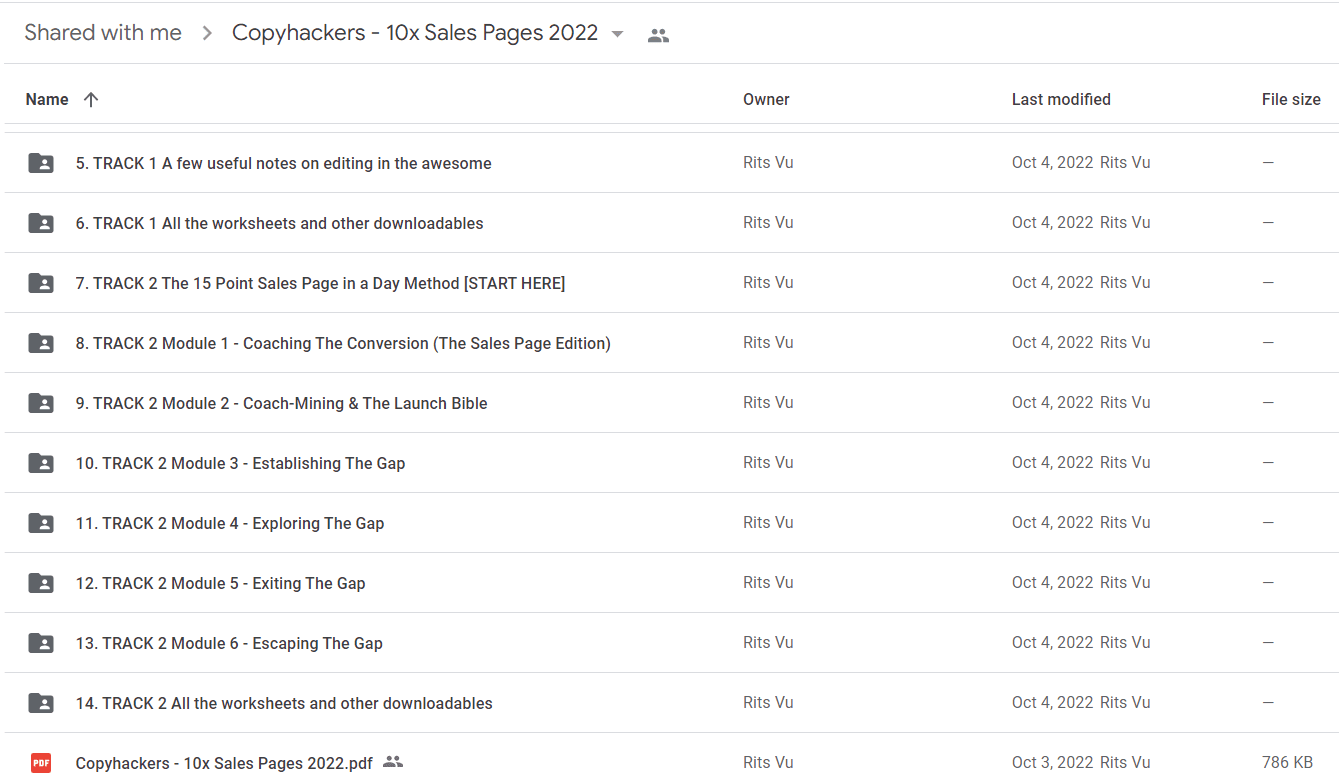The image size is (1339, 783).
Task: Select '11. TRACK 2 Module 4 - Exploring The Gap'
Action: click(x=230, y=524)
